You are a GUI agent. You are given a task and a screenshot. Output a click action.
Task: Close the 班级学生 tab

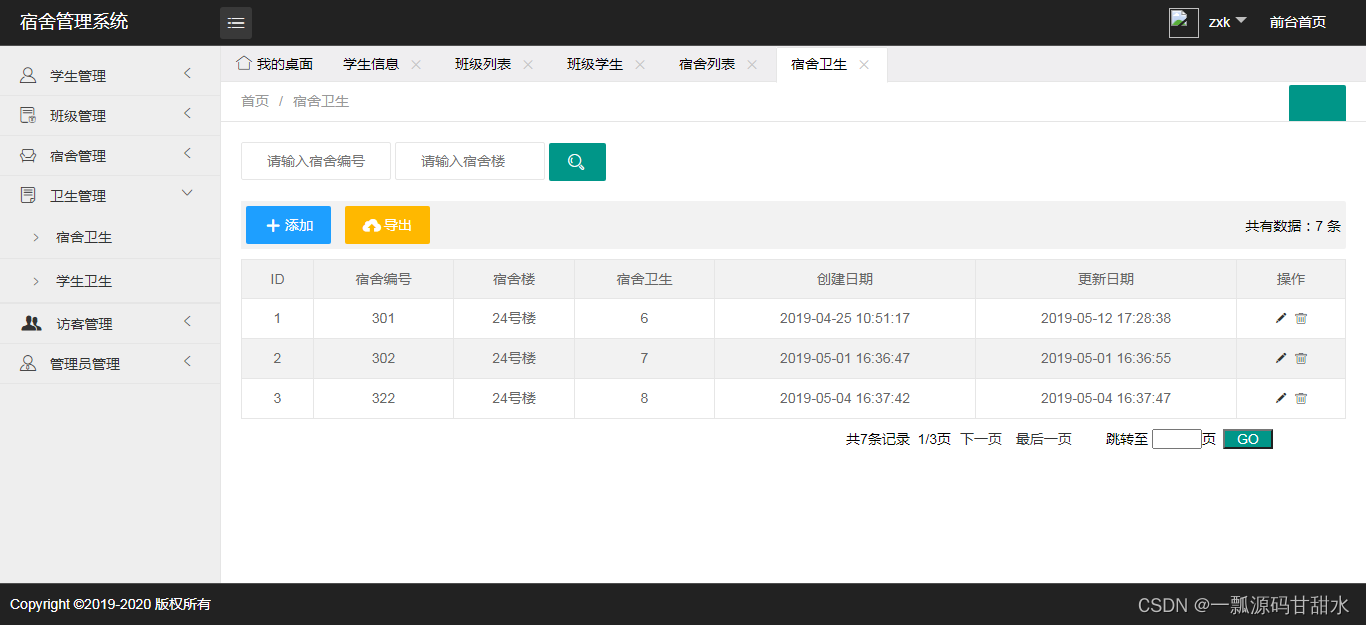[x=640, y=64]
